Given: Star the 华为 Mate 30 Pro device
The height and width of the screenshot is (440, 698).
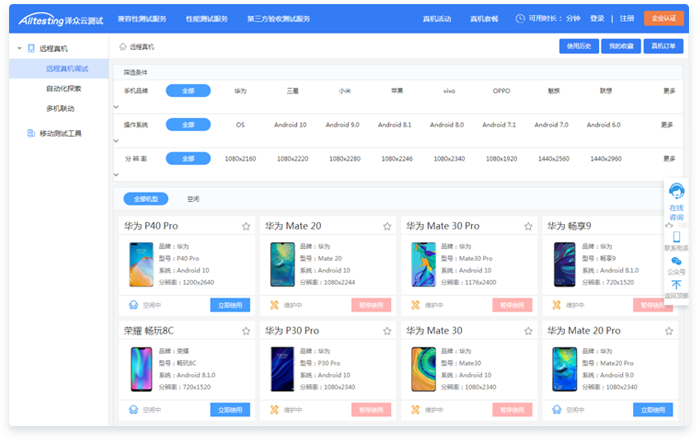Looking at the screenshot, I should tap(528, 227).
